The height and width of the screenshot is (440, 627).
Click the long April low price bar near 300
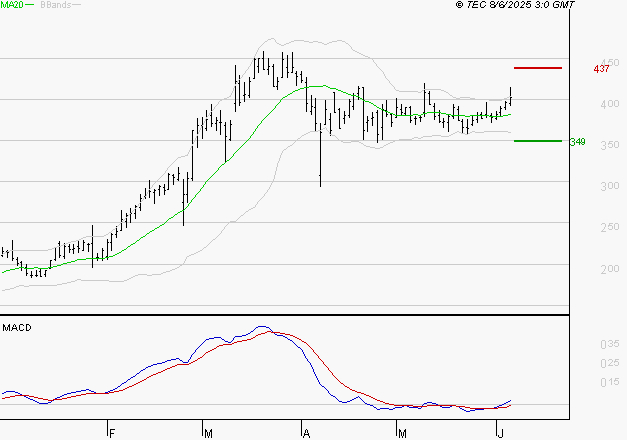point(320,155)
